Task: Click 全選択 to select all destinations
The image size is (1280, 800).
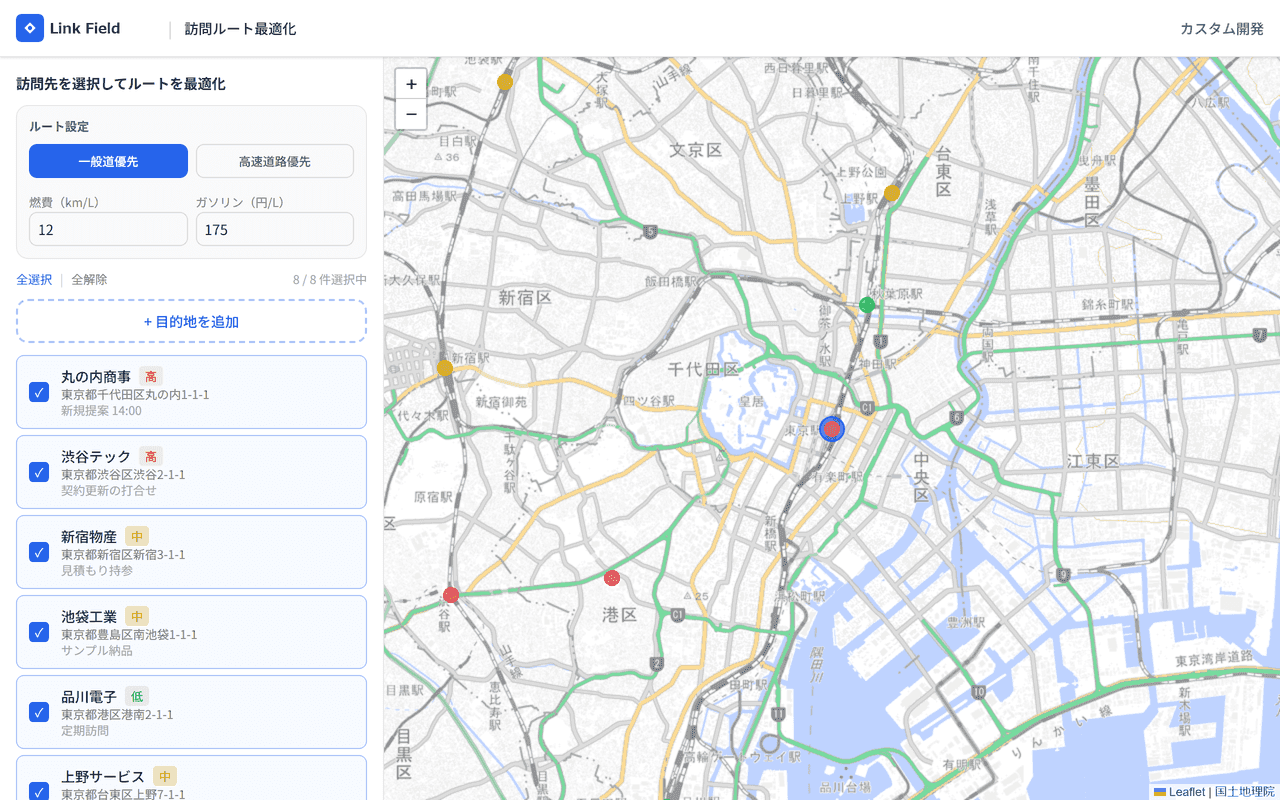Action: (34, 280)
